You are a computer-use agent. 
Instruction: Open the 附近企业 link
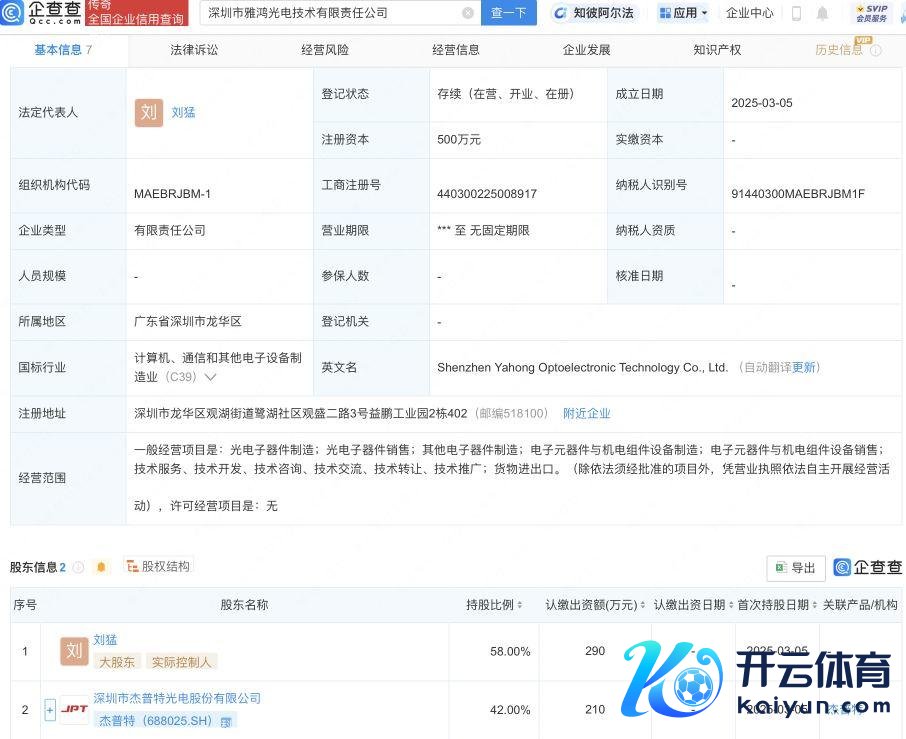click(x=586, y=413)
